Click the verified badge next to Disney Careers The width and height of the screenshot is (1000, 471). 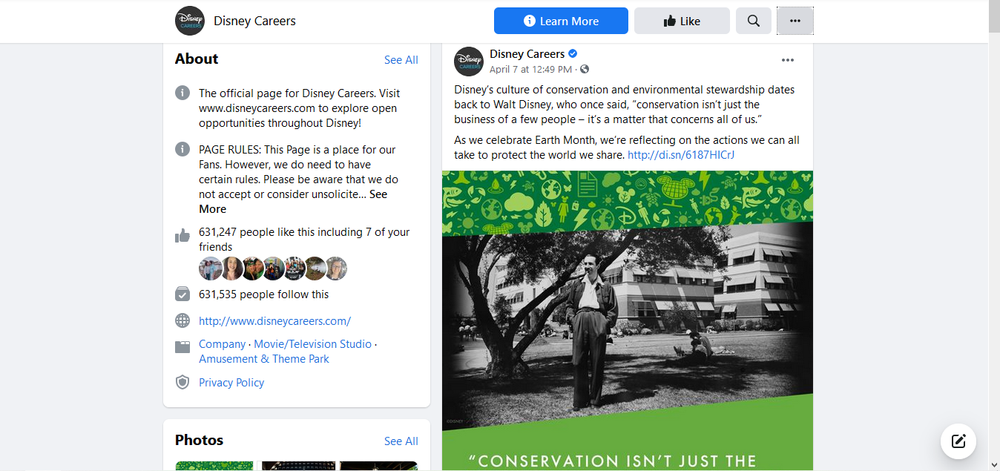(x=573, y=54)
